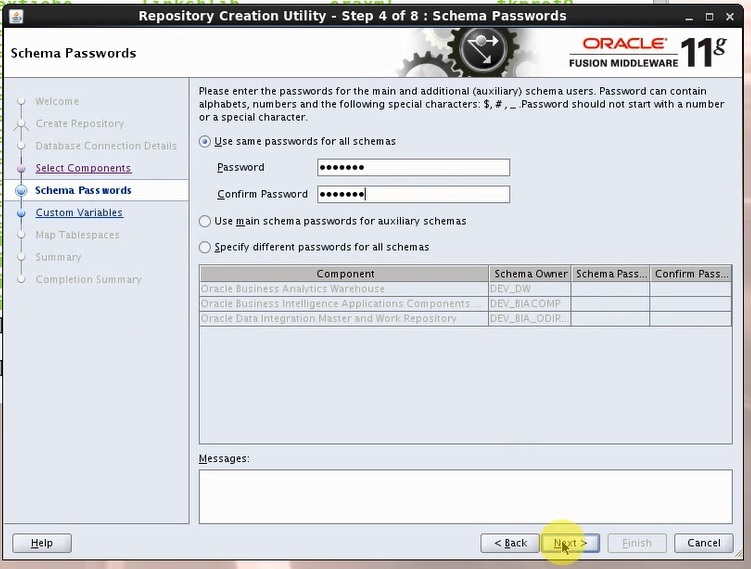
Task: Click the Select Components step bullet icon
Action: click(x=21, y=169)
